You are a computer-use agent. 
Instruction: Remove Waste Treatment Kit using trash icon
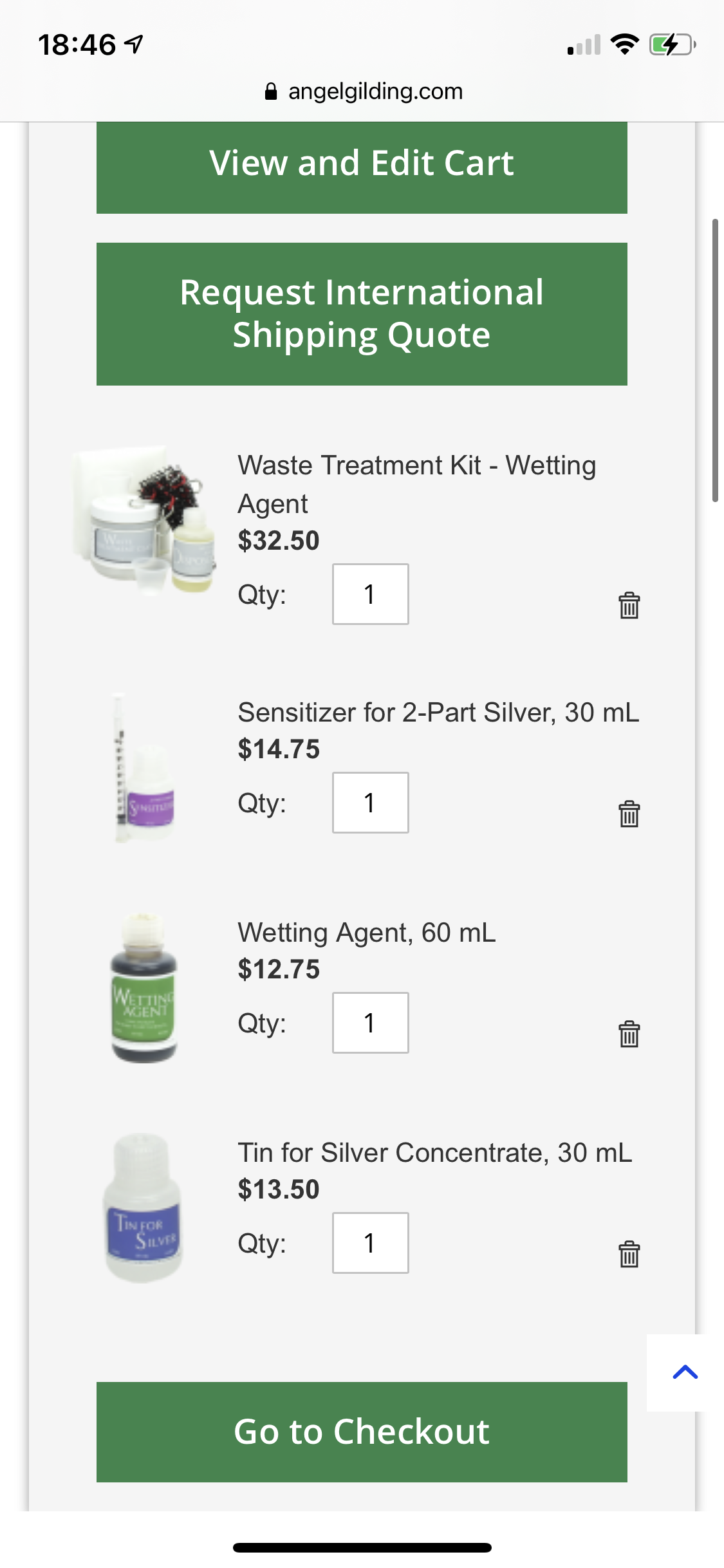pos(629,605)
